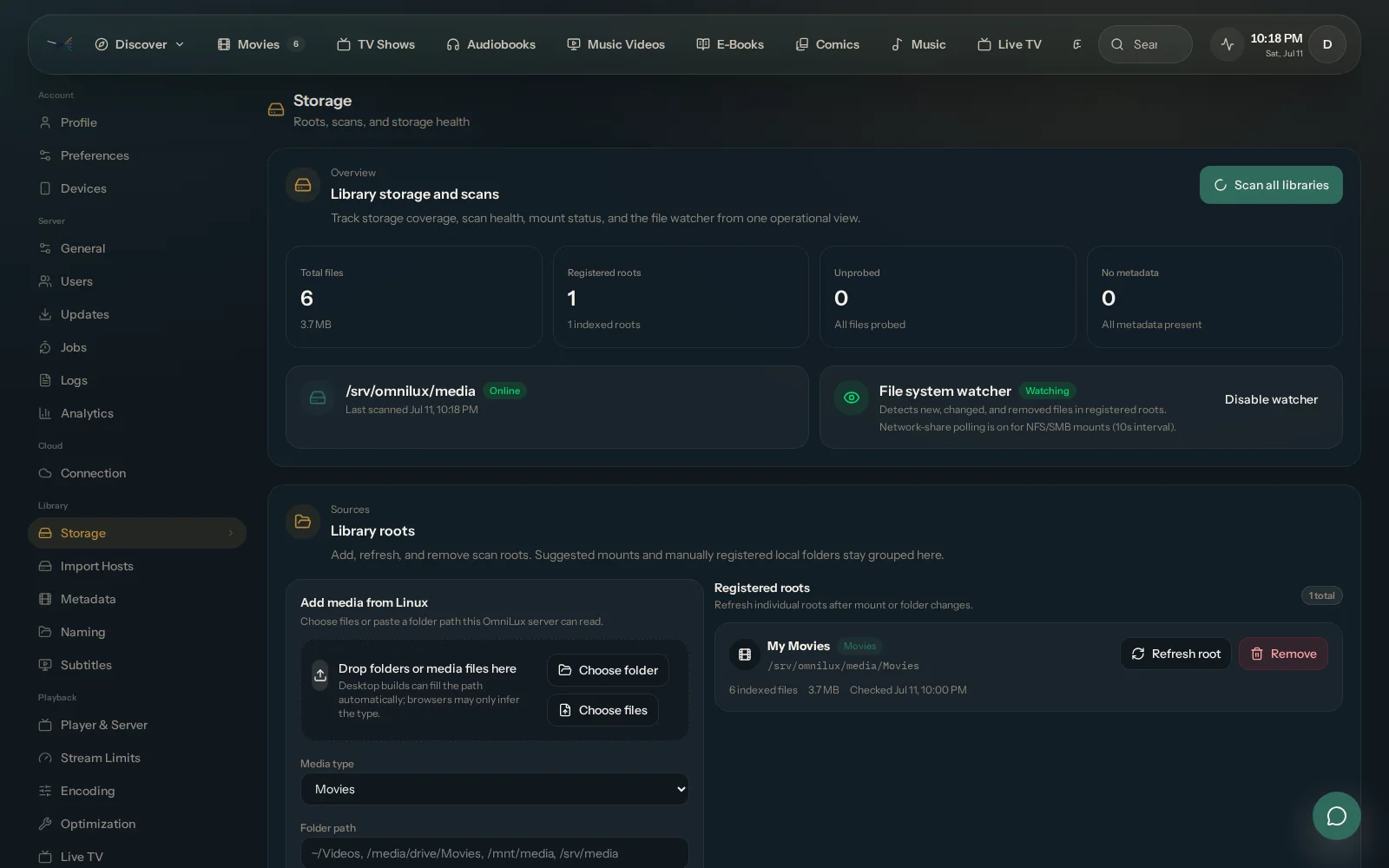Expand the Storage sidebar chevron
The width and height of the screenshot is (1389, 868).
pyautogui.click(x=231, y=533)
